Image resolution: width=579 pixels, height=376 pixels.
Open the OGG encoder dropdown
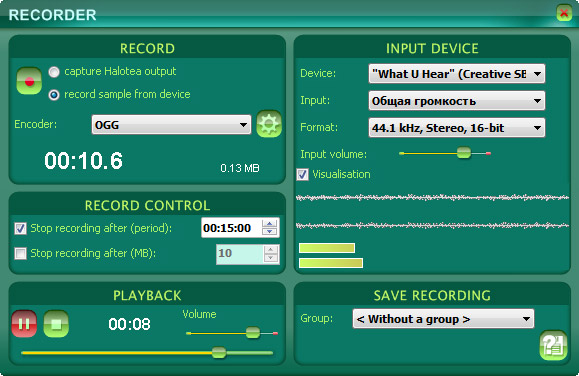pos(171,125)
